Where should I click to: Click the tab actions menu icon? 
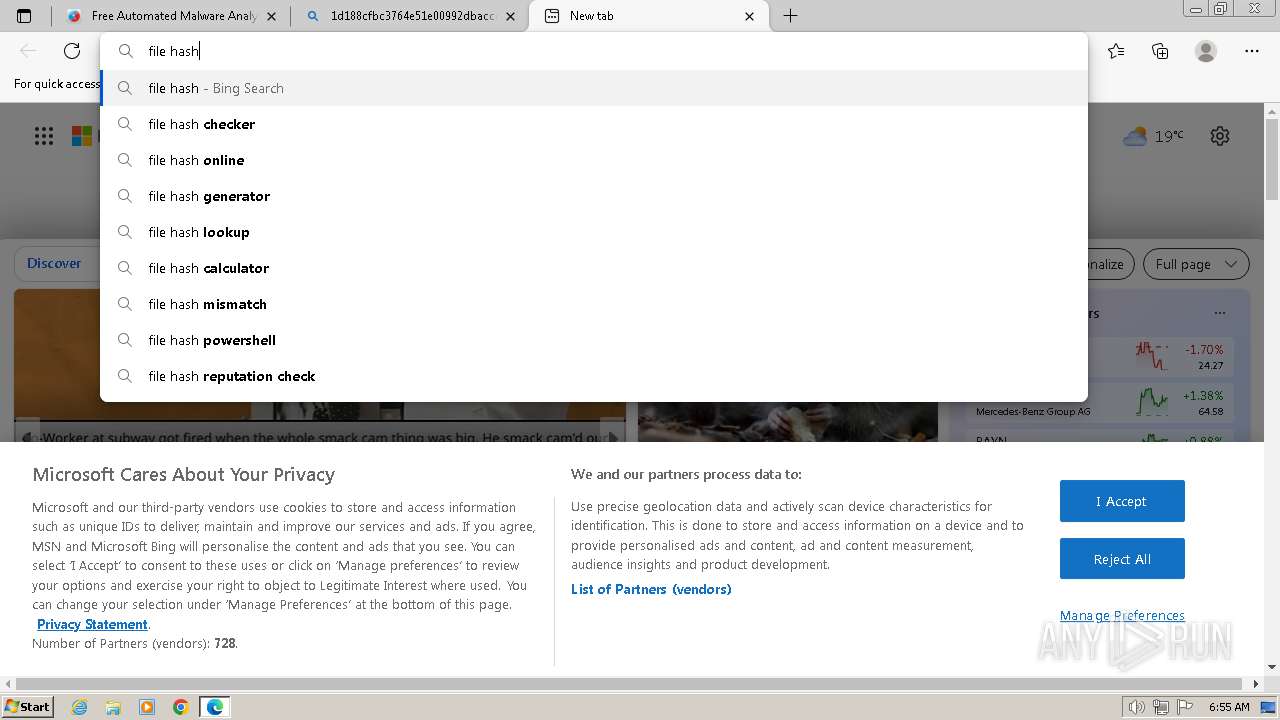click(x=24, y=16)
